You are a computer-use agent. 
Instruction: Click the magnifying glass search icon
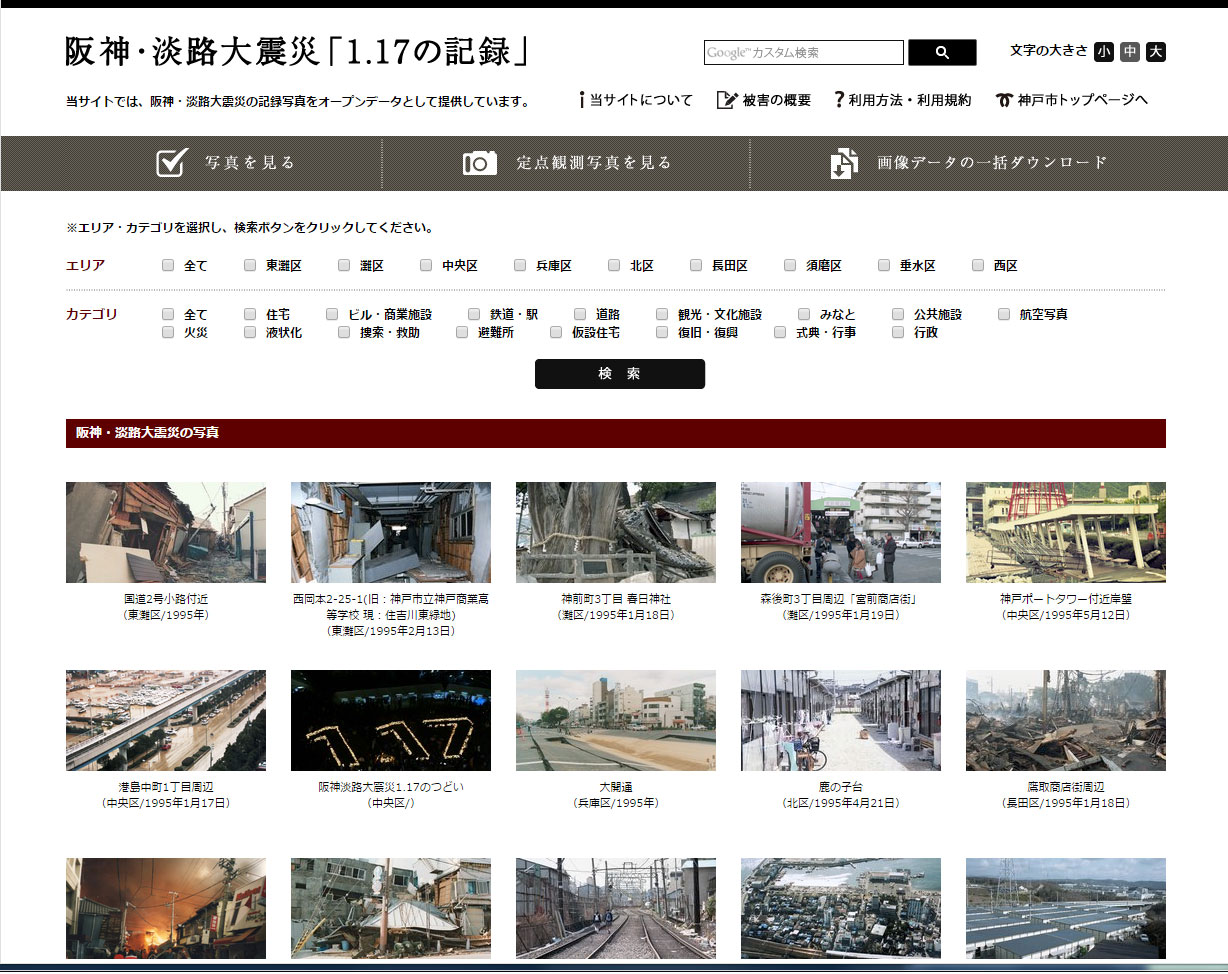[941, 52]
